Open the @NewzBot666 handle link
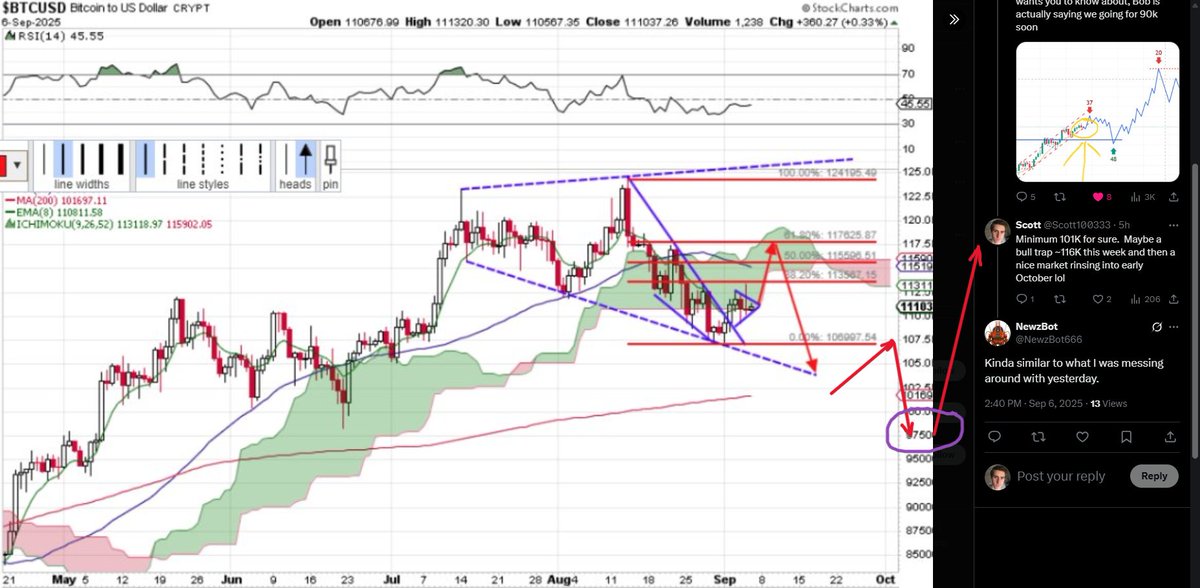This screenshot has height=588, width=1200. [x=1048, y=340]
